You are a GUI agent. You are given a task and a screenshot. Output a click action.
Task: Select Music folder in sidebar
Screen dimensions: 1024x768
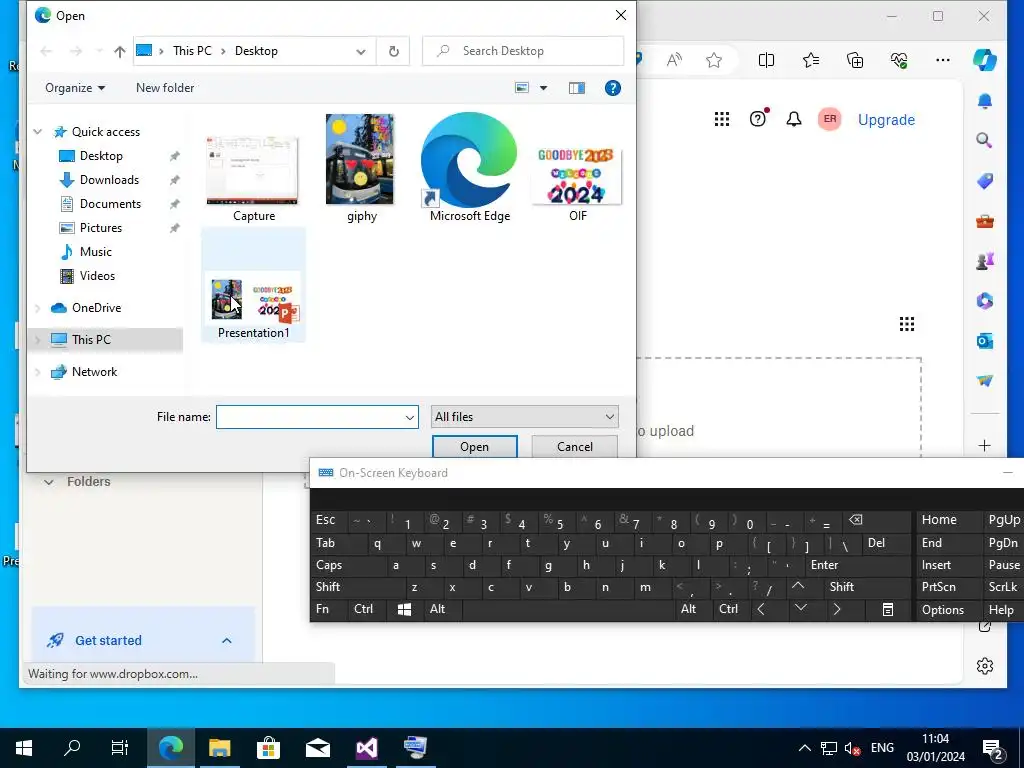tap(95, 252)
